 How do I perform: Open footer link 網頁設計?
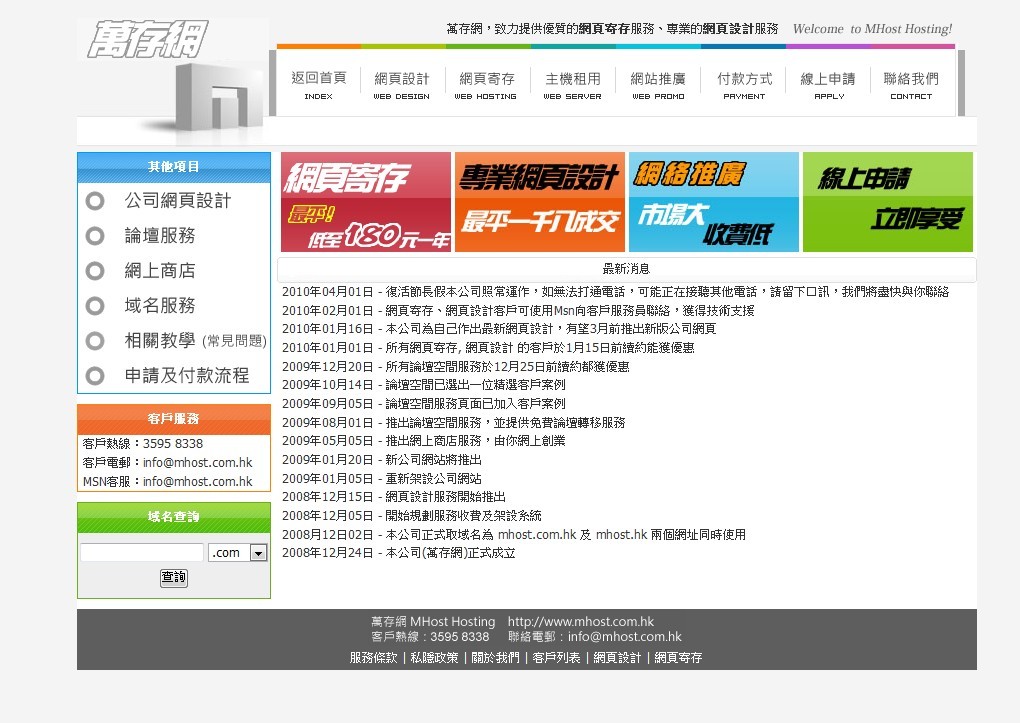617,658
